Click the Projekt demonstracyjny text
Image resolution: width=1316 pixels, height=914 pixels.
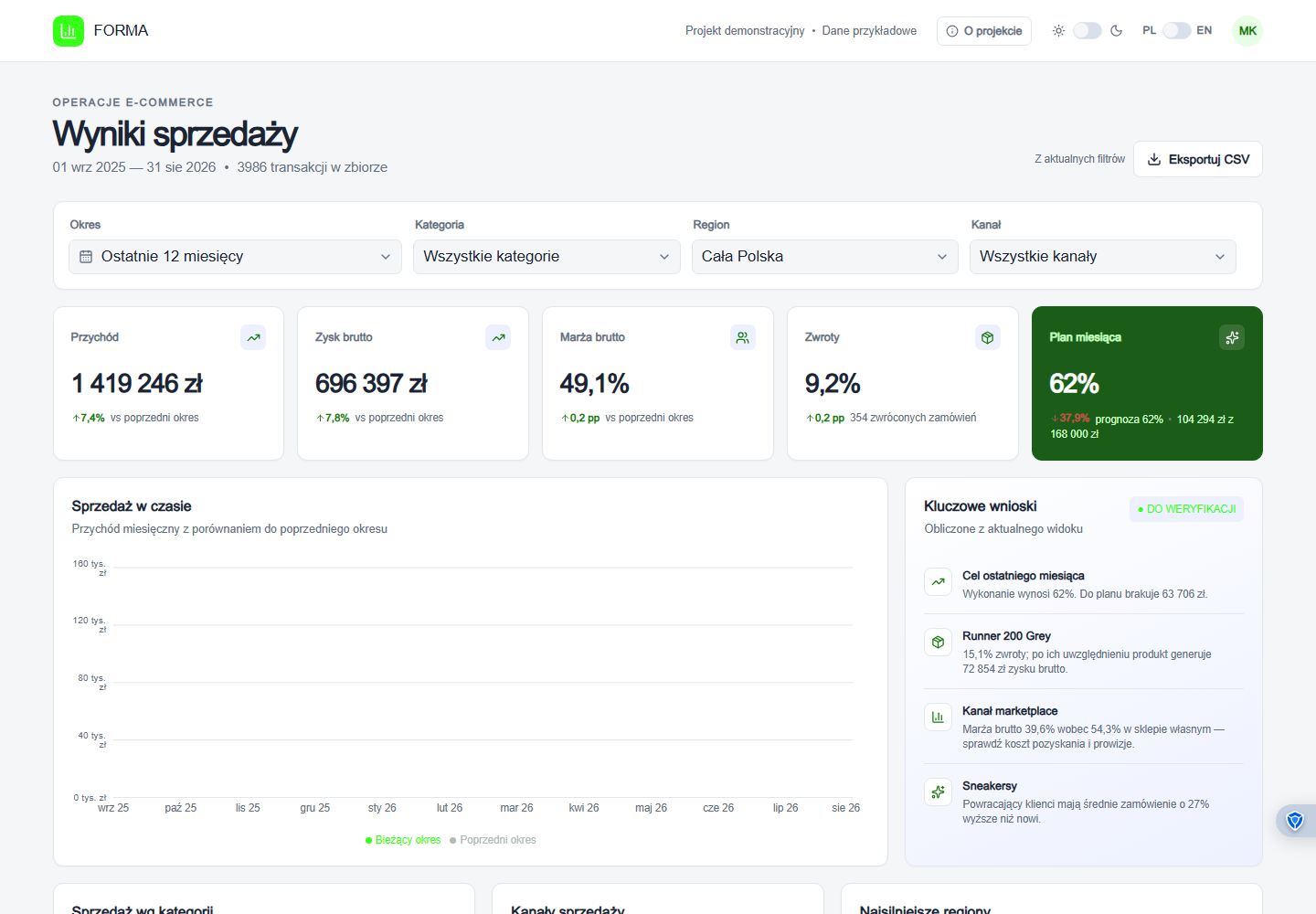(x=745, y=31)
